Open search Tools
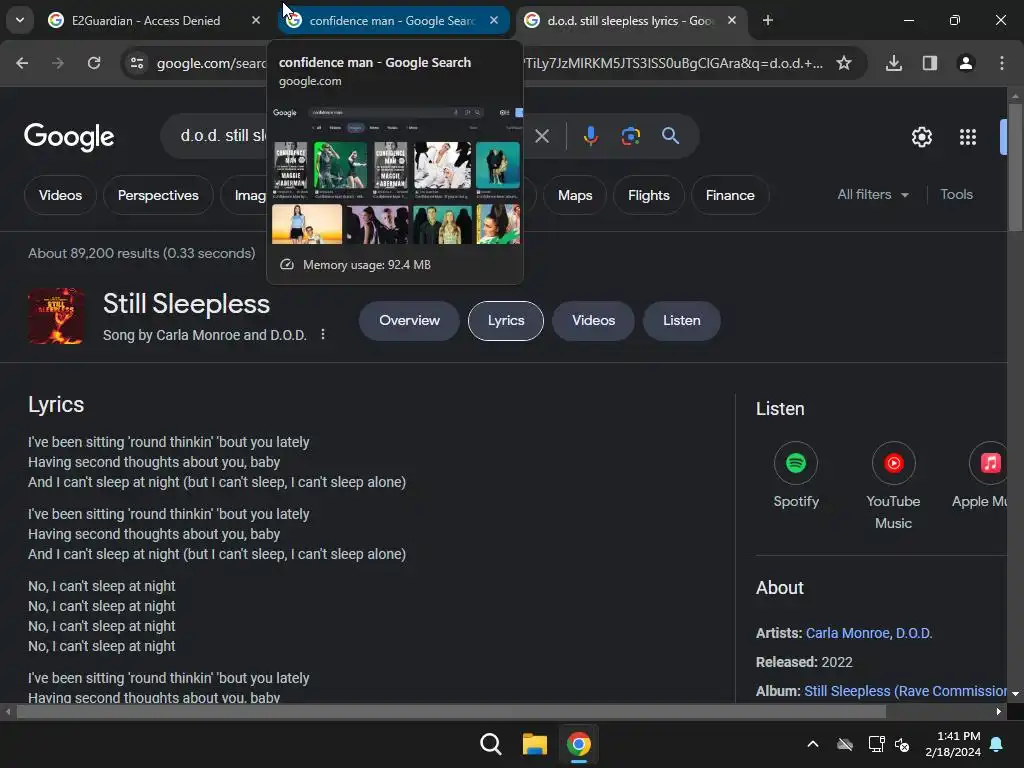 (956, 195)
